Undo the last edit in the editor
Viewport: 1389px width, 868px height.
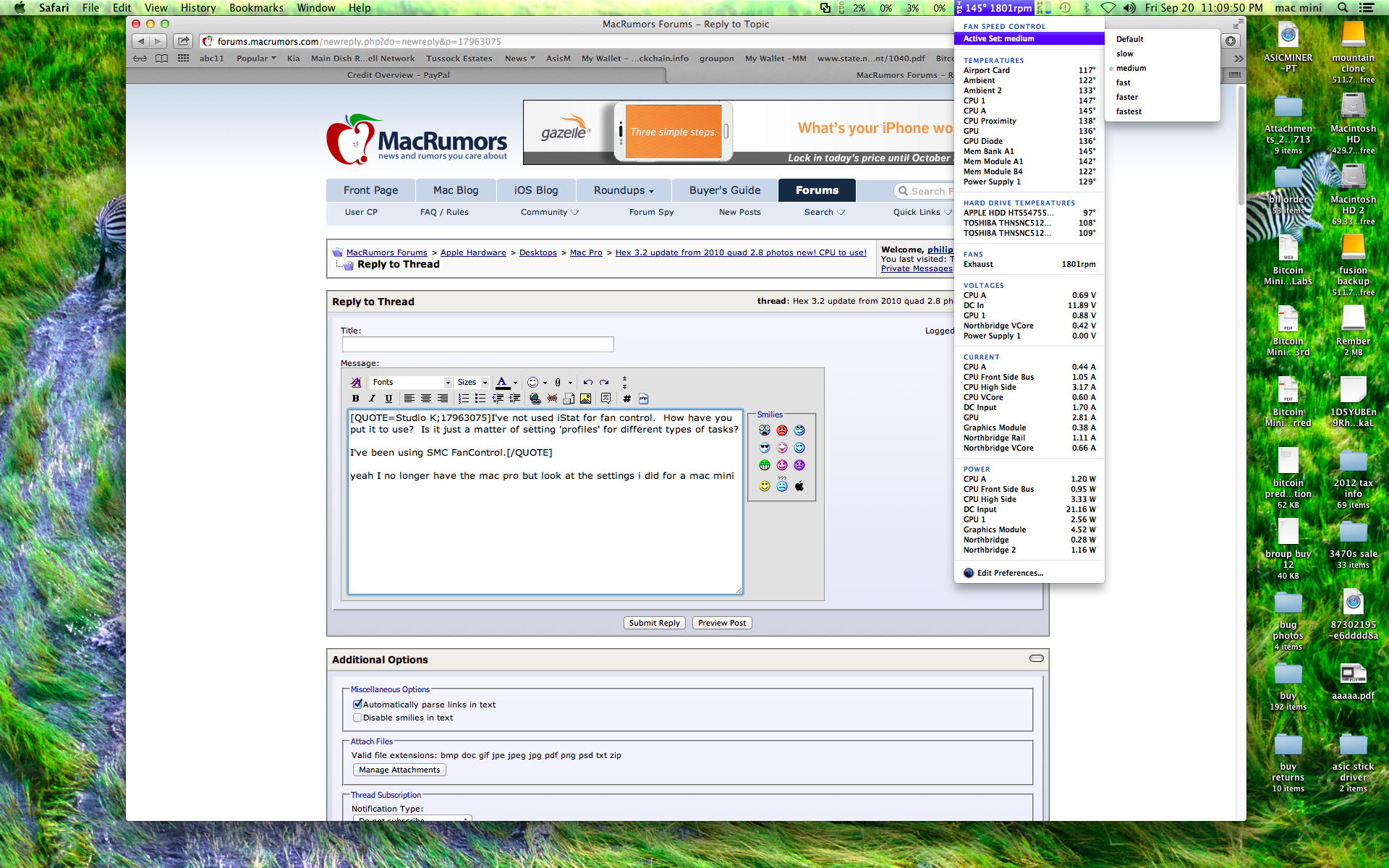[587, 382]
